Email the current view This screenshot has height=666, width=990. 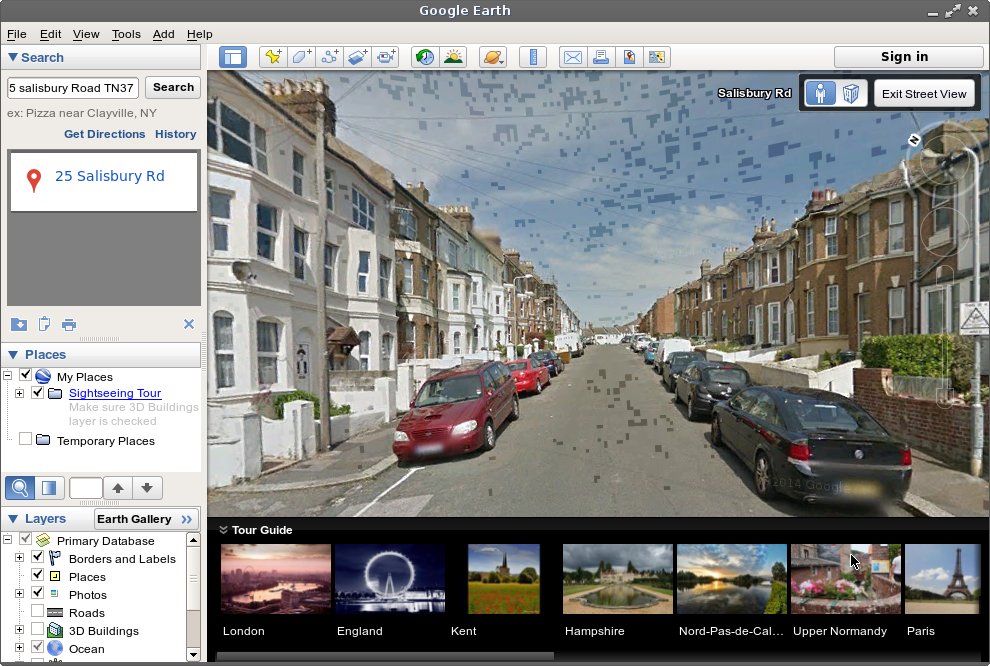pos(573,57)
